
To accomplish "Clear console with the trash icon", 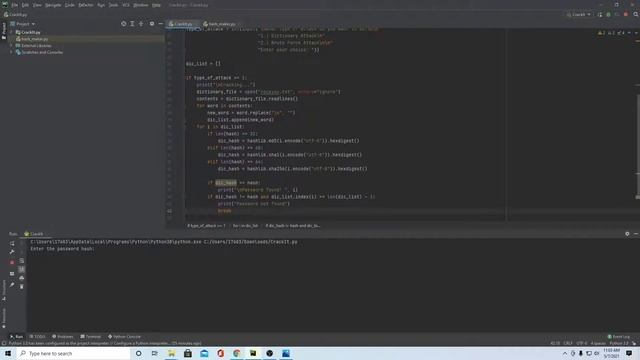I will (x=22, y=287).
